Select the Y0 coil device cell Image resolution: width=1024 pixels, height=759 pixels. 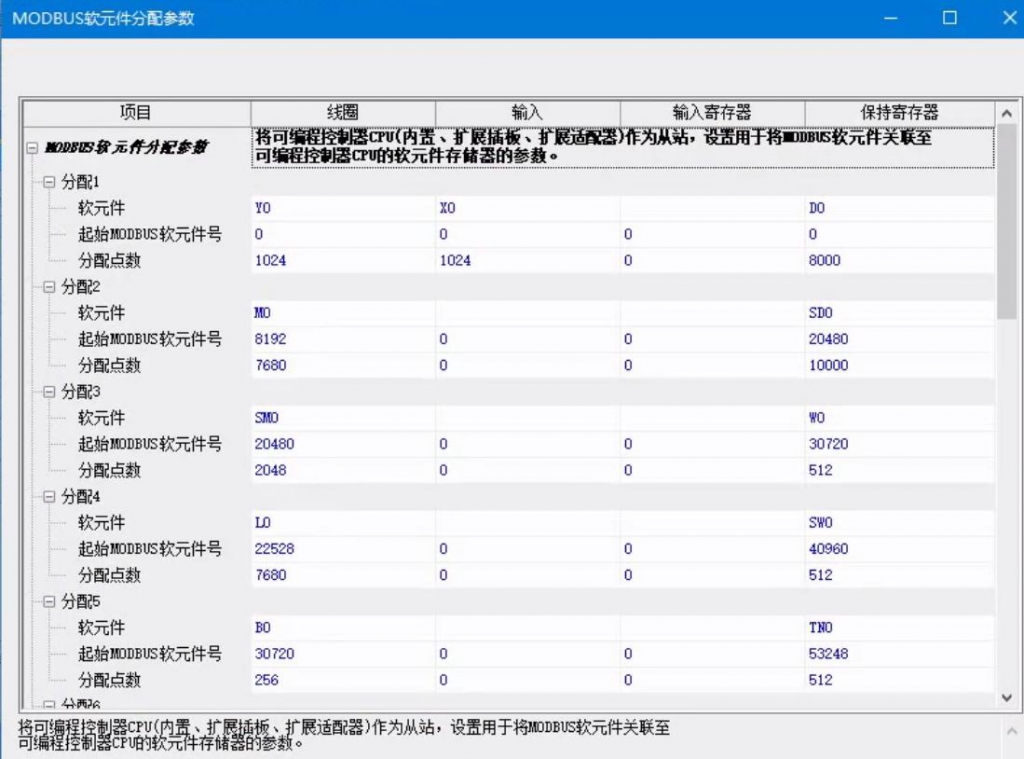pyautogui.click(x=343, y=208)
